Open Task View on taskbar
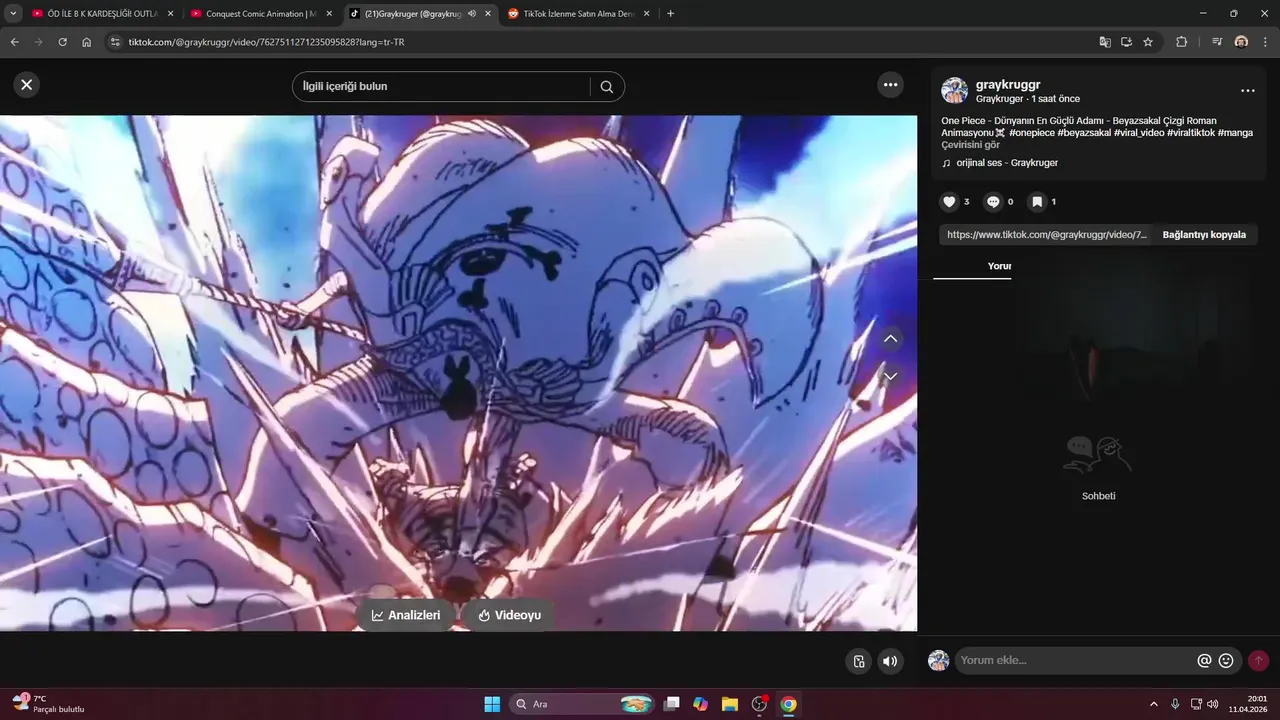1280x720 pixels. 672,704
